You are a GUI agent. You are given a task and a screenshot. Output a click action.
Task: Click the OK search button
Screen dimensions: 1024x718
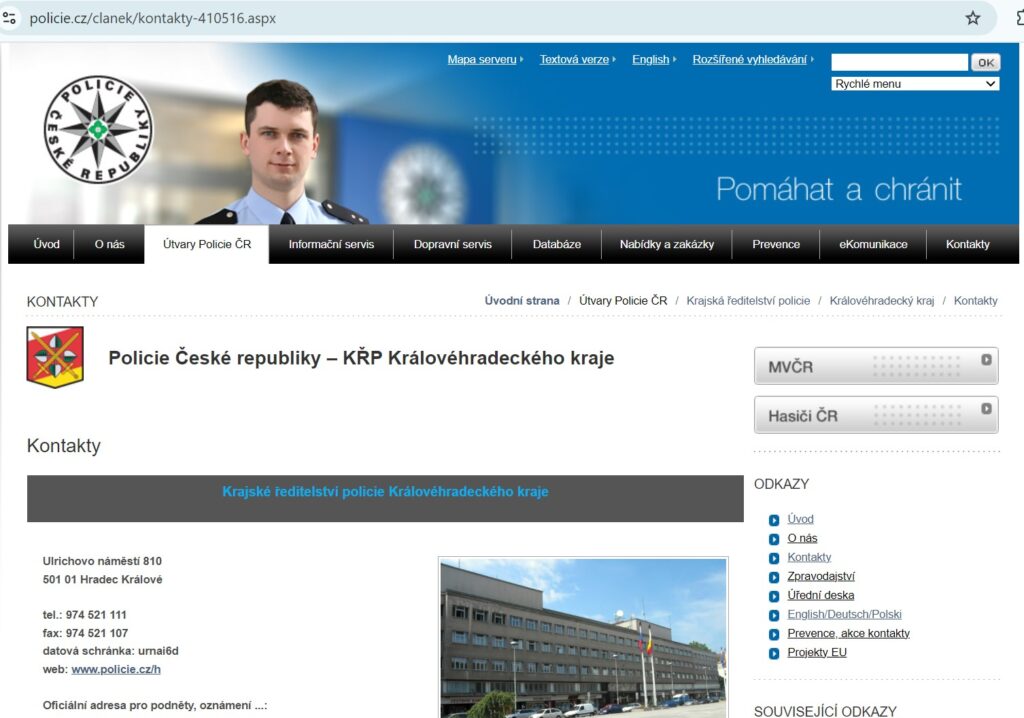pos(985,62)
